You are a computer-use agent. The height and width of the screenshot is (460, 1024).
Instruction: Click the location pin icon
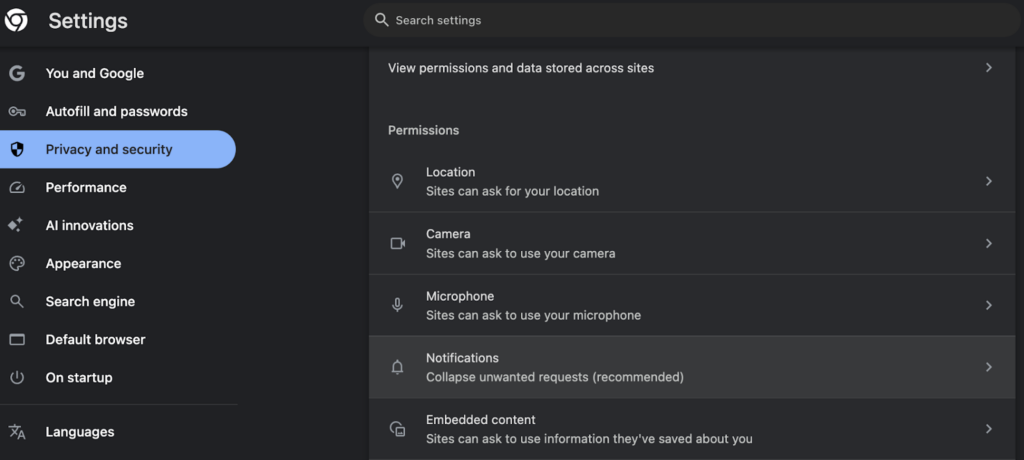(x=397, y=181)
